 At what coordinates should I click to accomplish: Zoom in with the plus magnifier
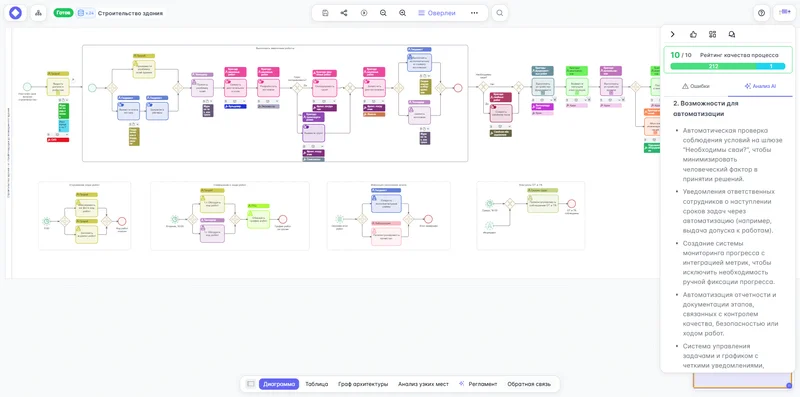403,13
